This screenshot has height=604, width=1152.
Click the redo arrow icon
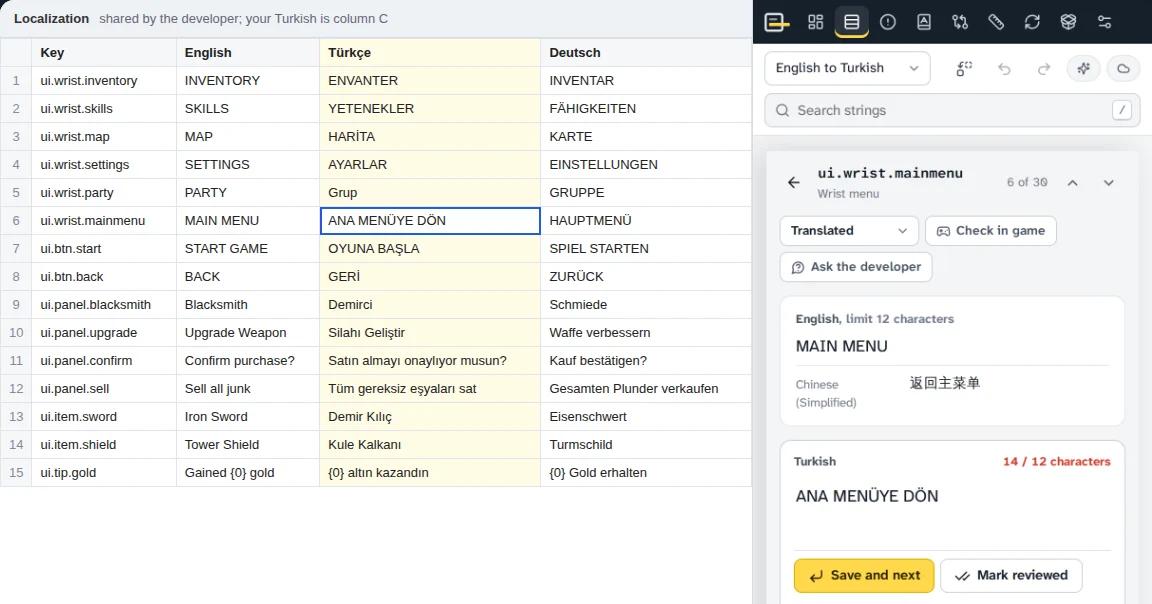[x=1043, y=68]
